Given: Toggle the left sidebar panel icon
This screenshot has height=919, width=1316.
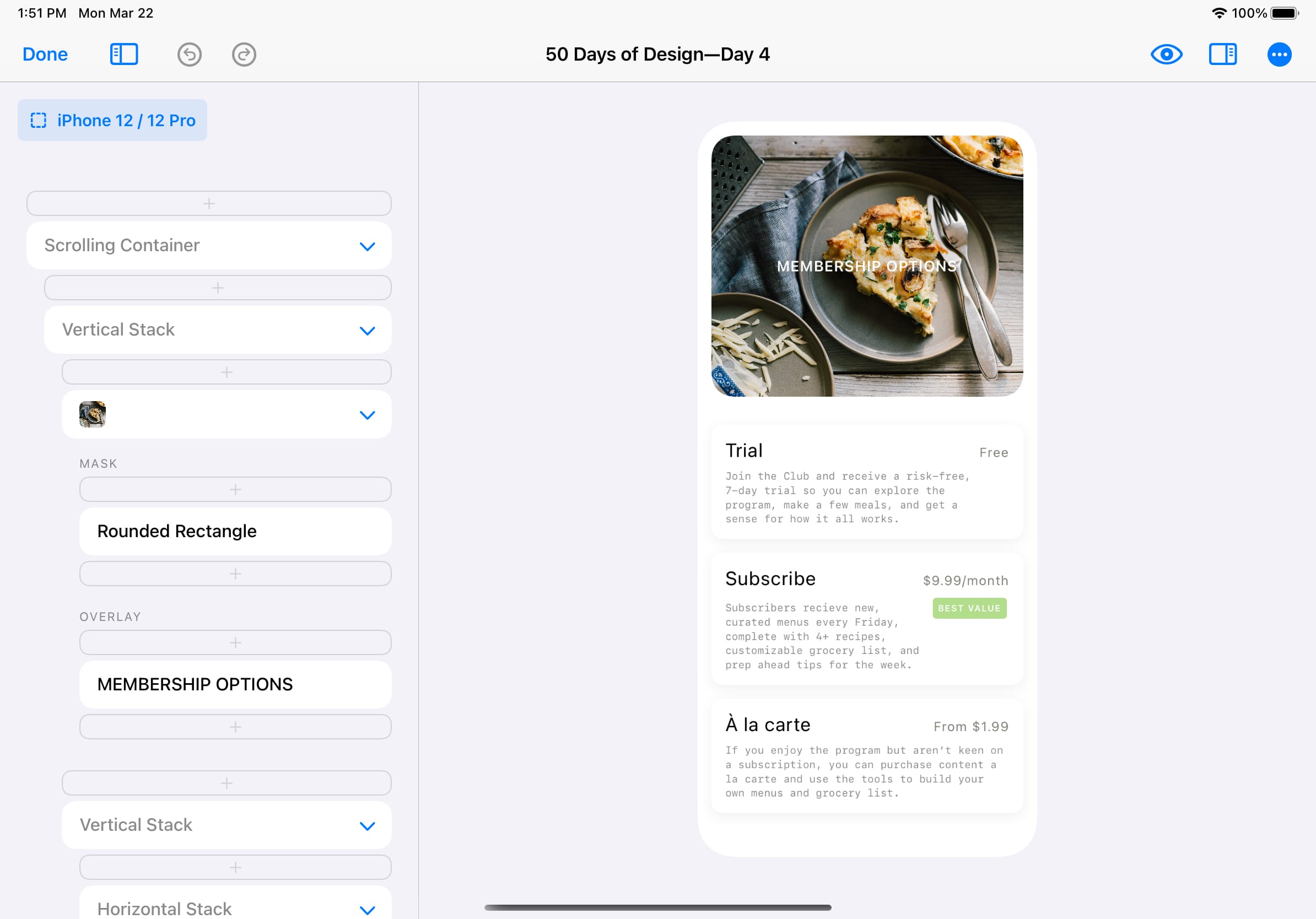Looking at the screenshot, I should (x=124, y=55).
